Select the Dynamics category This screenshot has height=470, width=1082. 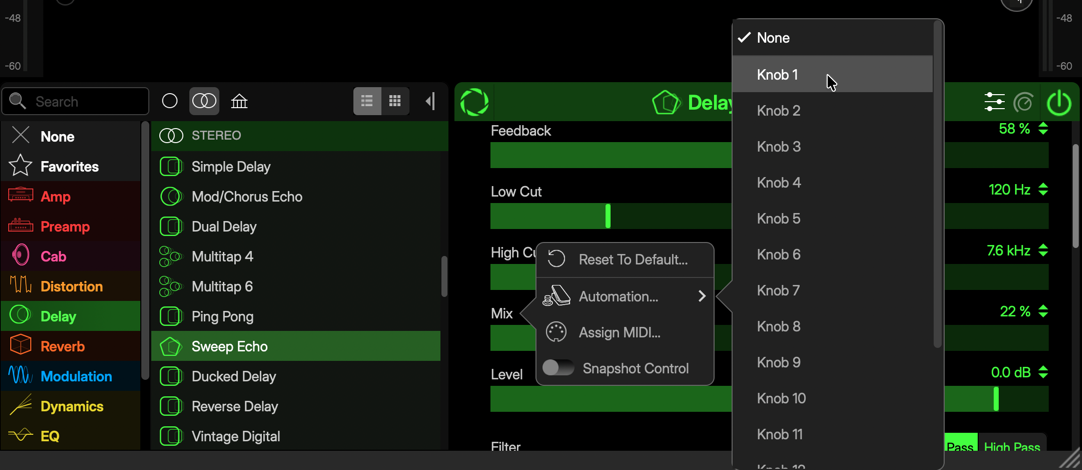click(x=70, y=407)
